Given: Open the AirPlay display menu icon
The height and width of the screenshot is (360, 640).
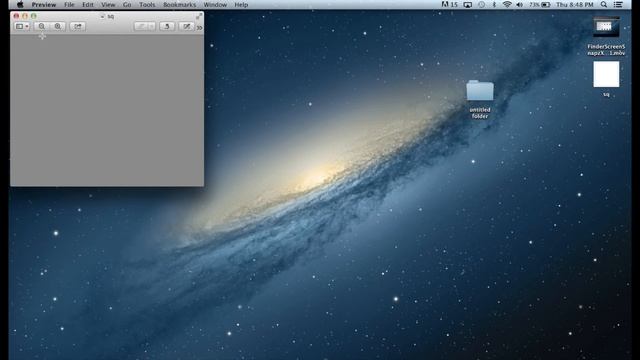Looking at the screenshot, I should coord(468,5).
